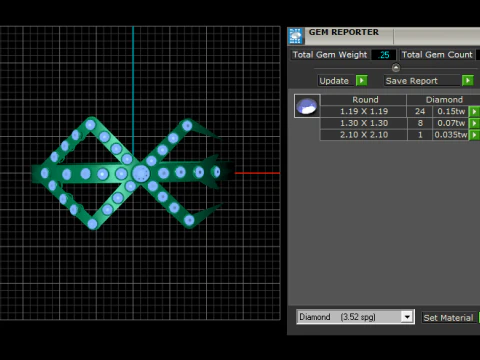Click the large center gem on the model
This screenshot has width=480, height=360.
coord(141,173)
